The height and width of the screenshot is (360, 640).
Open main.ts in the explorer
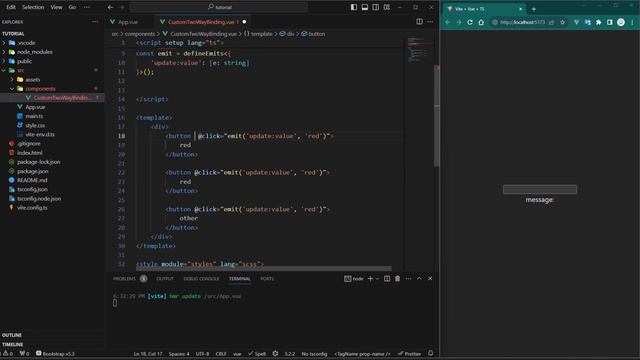[x=34, y=116]
